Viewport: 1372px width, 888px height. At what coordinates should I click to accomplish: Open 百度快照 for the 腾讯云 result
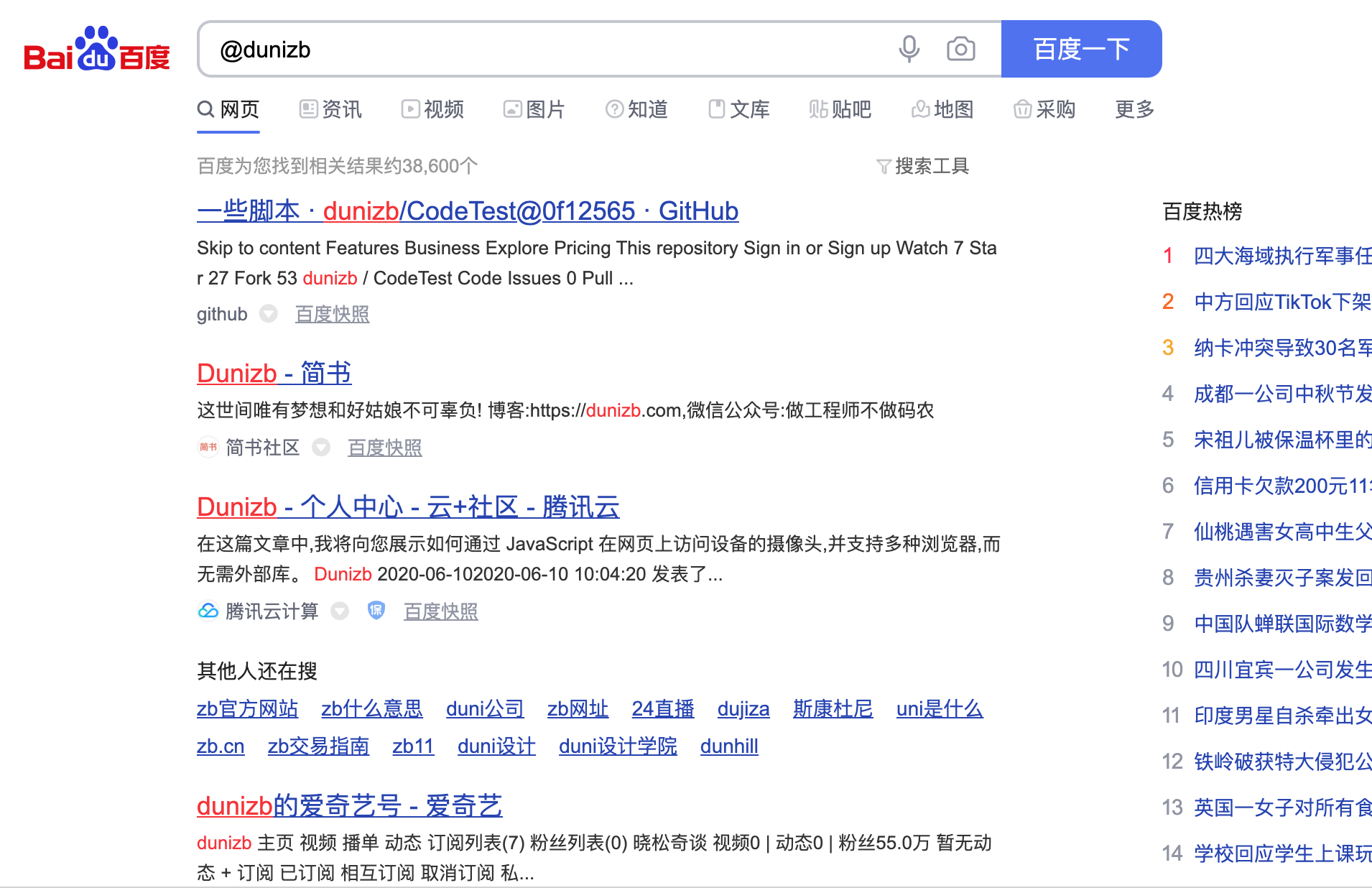[441, 611]
